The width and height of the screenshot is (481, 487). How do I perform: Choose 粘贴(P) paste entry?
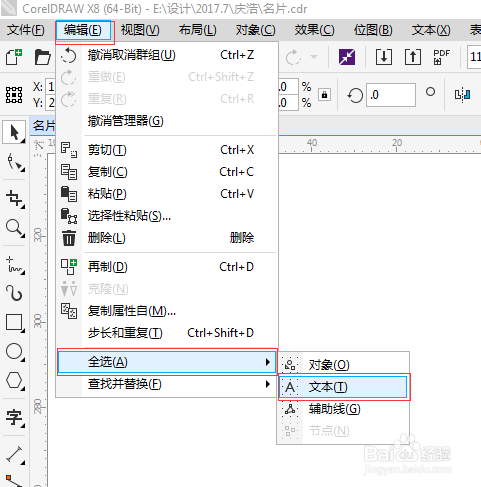coord(167,194)
